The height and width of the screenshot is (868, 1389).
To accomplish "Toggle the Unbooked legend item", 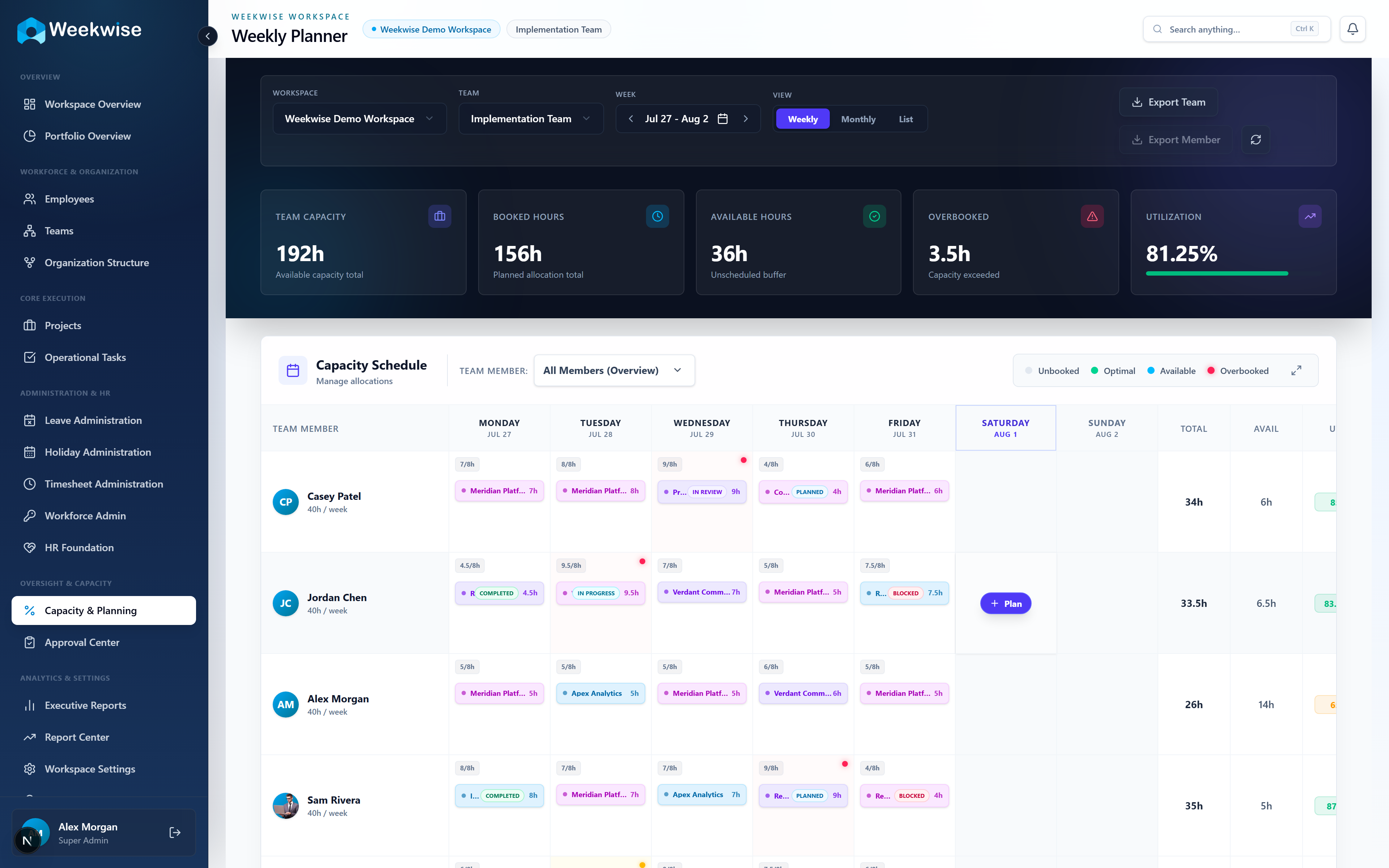I will (x=1052, y=371).
